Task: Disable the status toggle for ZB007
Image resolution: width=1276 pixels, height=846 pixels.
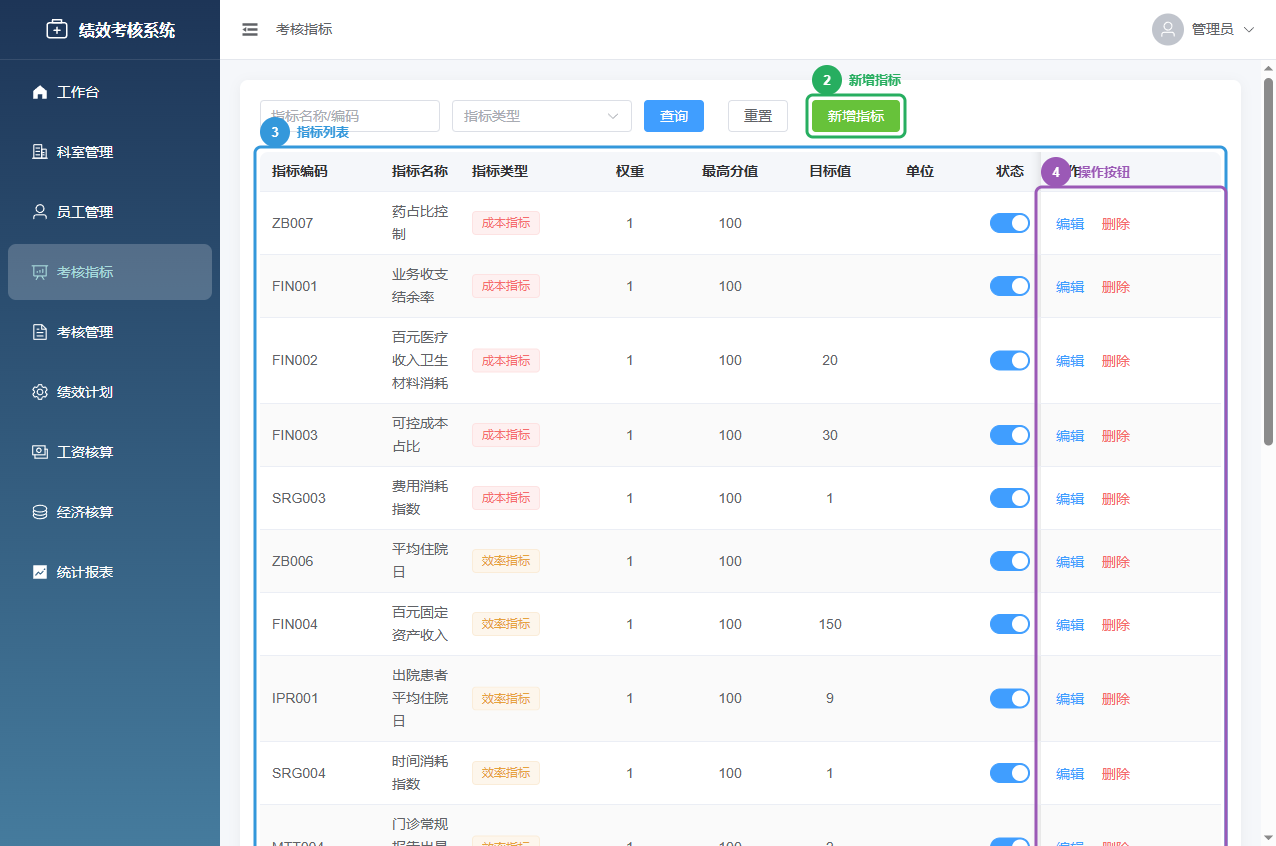Action: (x=1009, y=223)
